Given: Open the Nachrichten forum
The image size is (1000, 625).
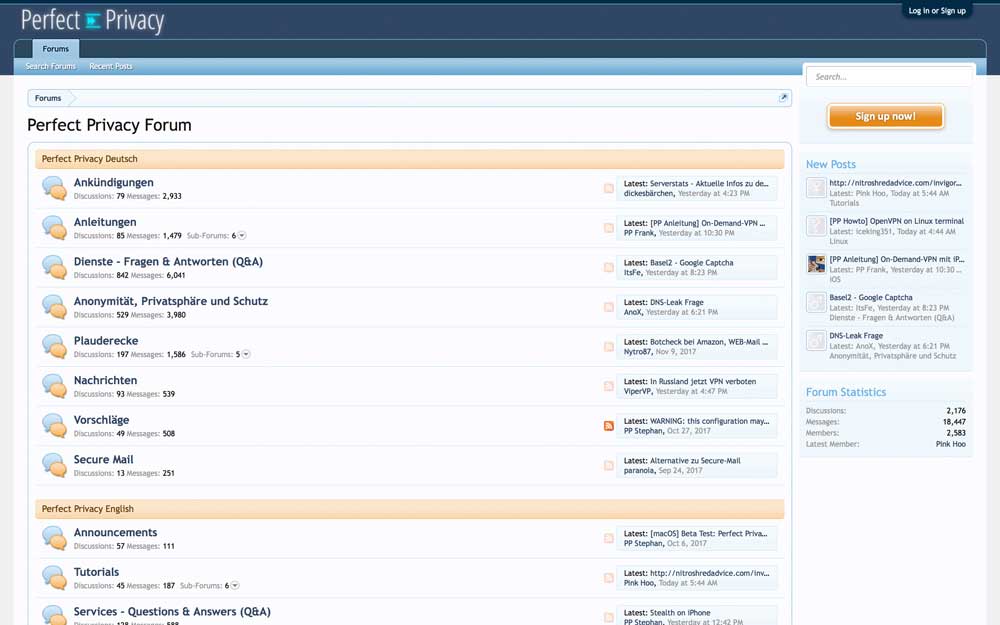Looking at the screenshot, I should click(105, 380).
